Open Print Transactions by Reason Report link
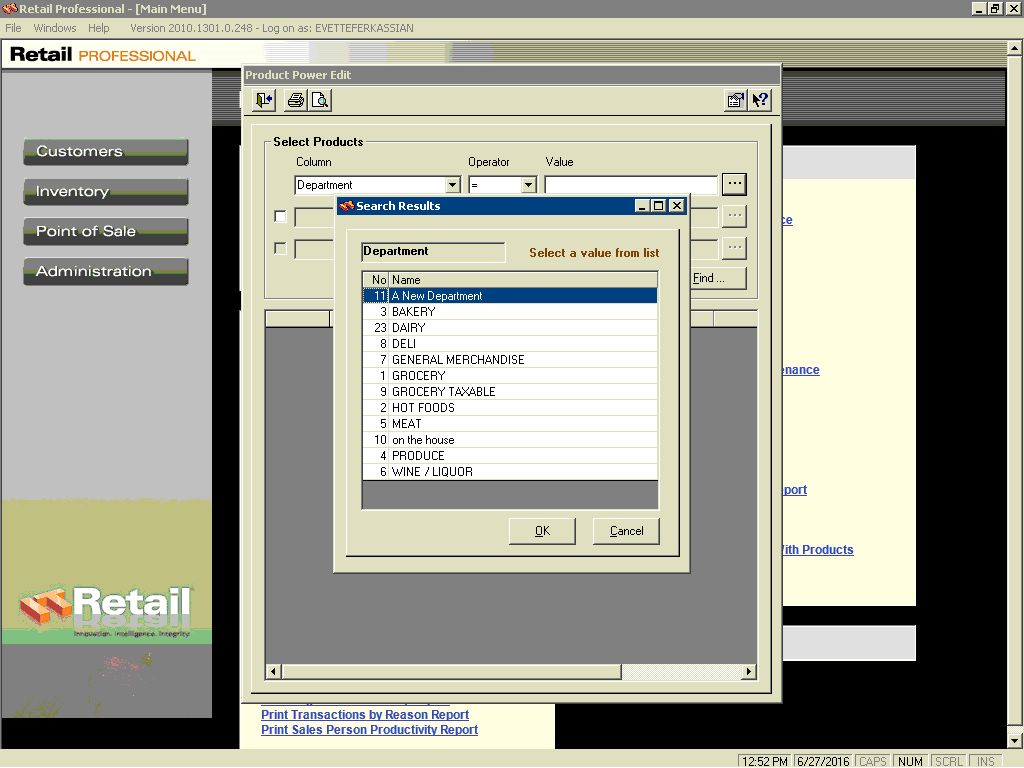The width and height of the screenshot is (1024, 768). pyautogui.click(x=365, y=714)
